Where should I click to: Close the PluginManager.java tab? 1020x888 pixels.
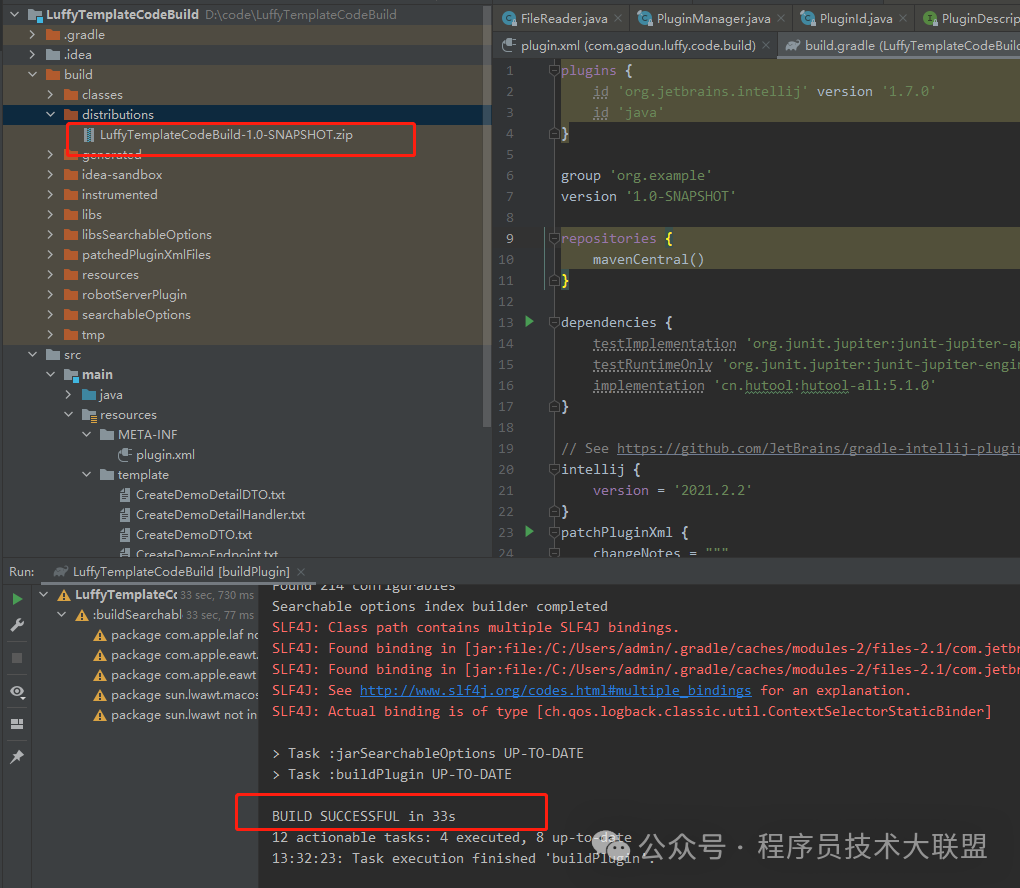(x=781, y=19)
